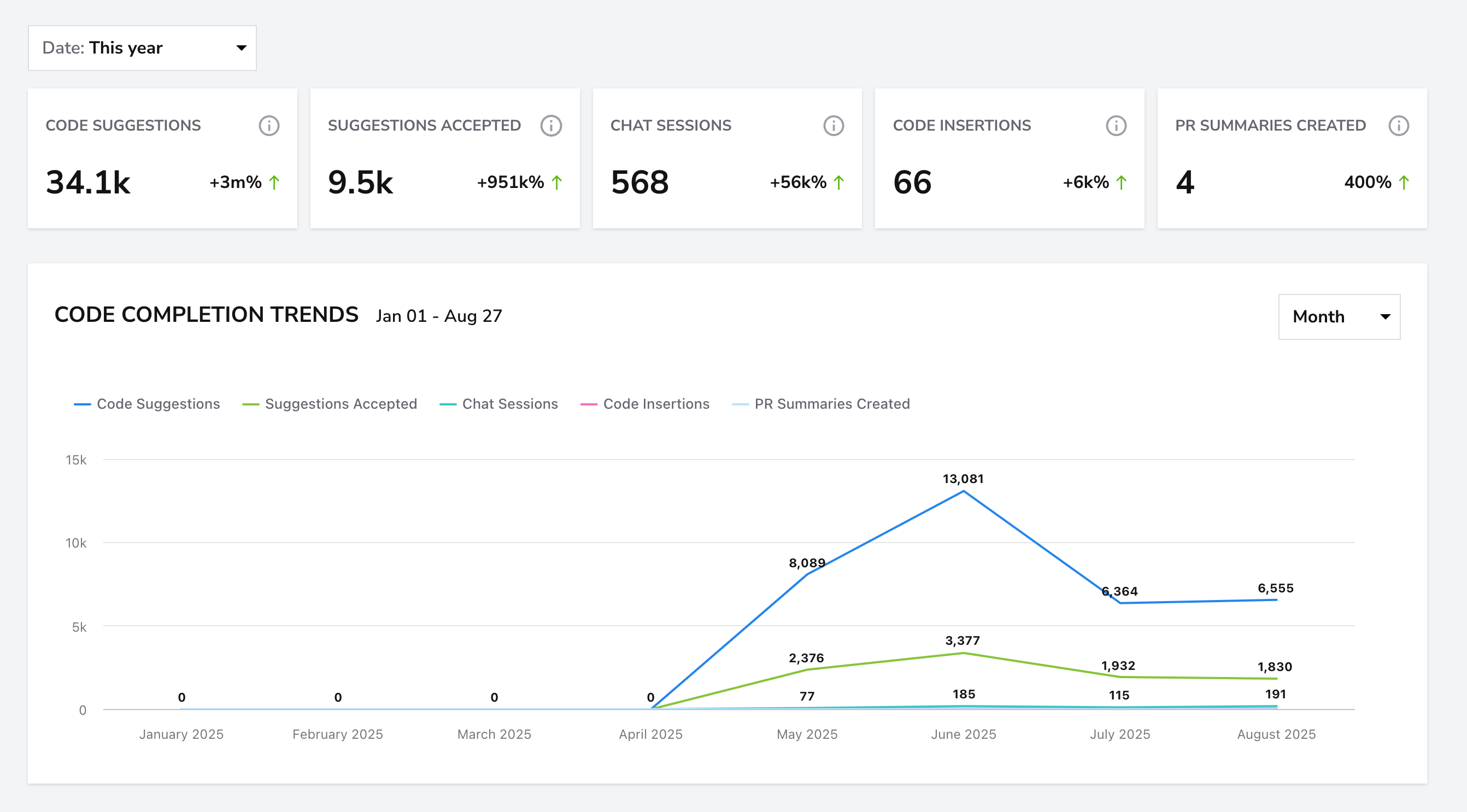Click the Jan 01 - Aug 27 date range
Viewport: 1467px width, 812px height.
(439, 316)
